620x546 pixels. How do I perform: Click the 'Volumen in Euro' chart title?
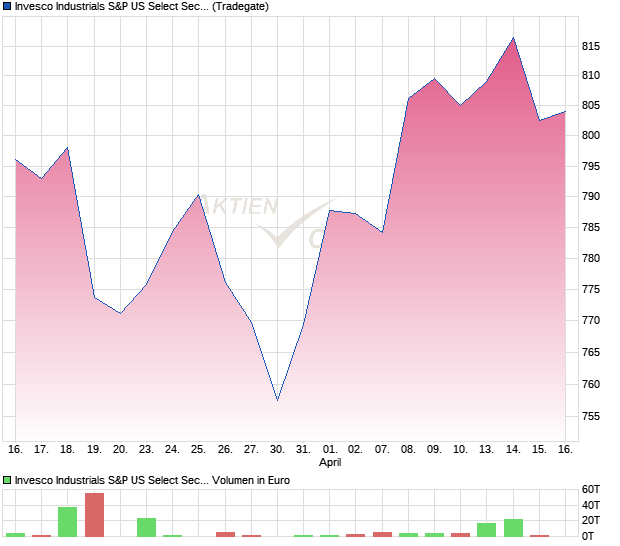tap(152, 480)
